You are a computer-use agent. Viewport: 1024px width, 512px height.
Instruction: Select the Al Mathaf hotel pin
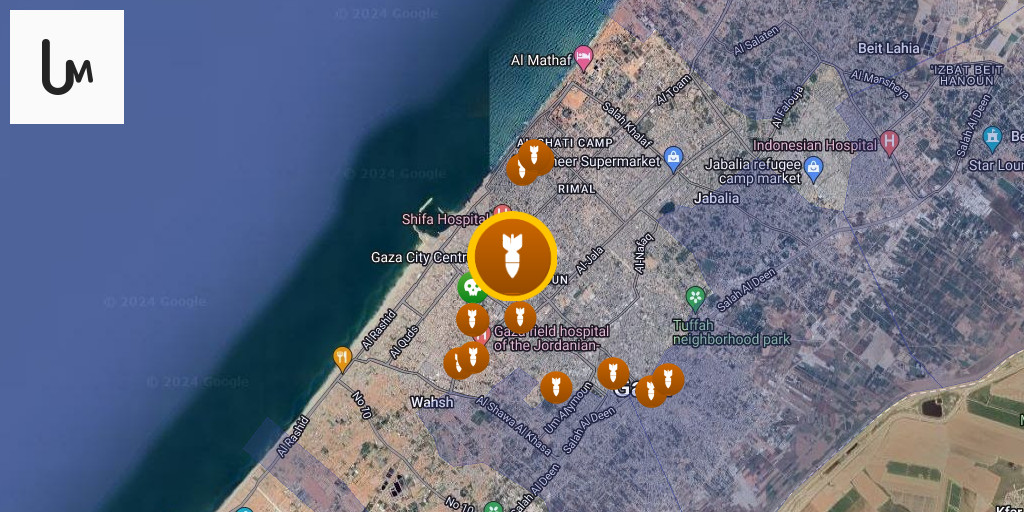(584, 58)
